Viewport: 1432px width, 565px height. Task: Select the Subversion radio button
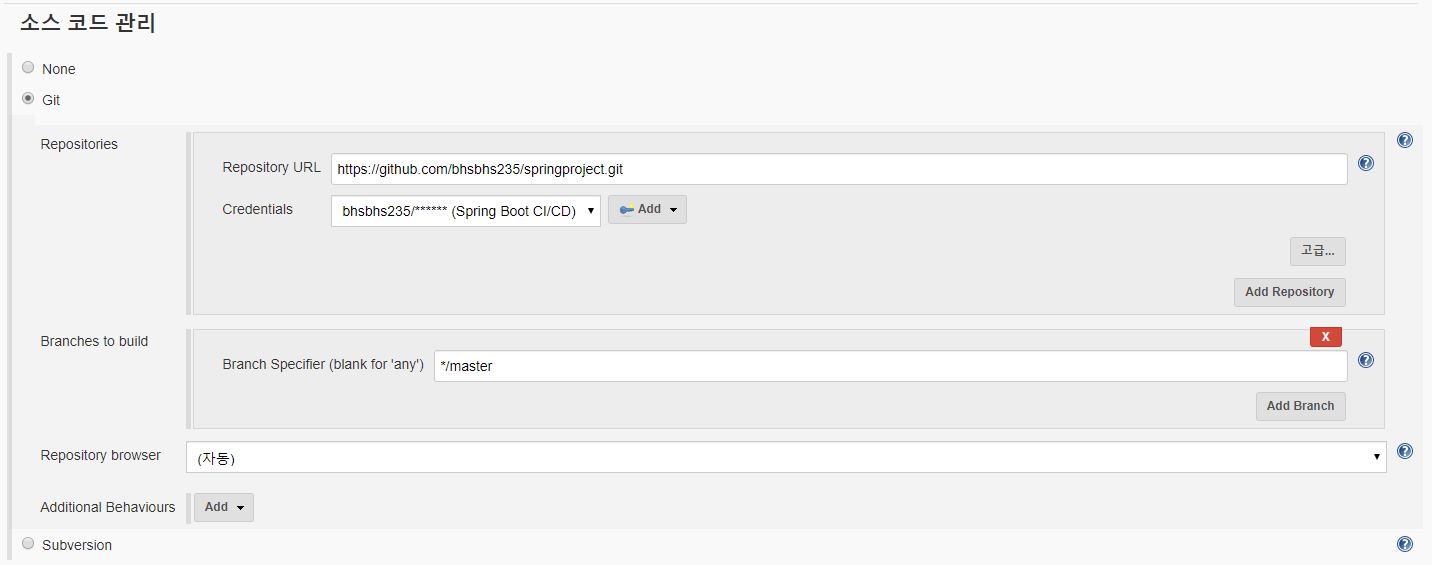pos(28,544)
